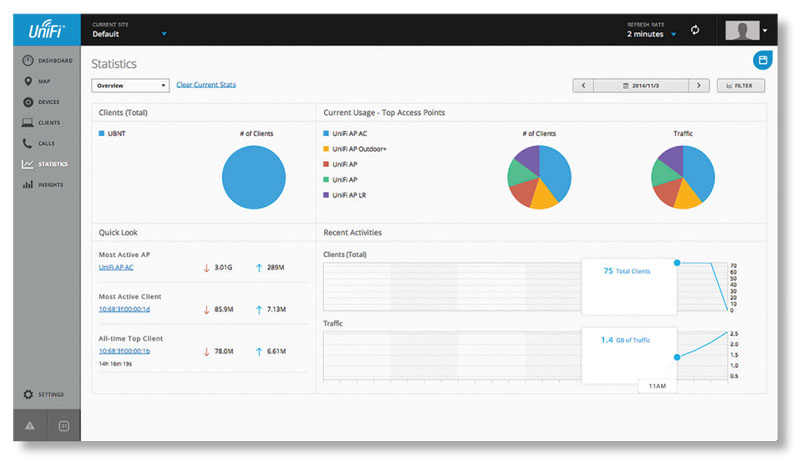Screen dimensions: 800x471
Task: Click the '75 Total Clients' tooltip text
Action: click(627, 271)
